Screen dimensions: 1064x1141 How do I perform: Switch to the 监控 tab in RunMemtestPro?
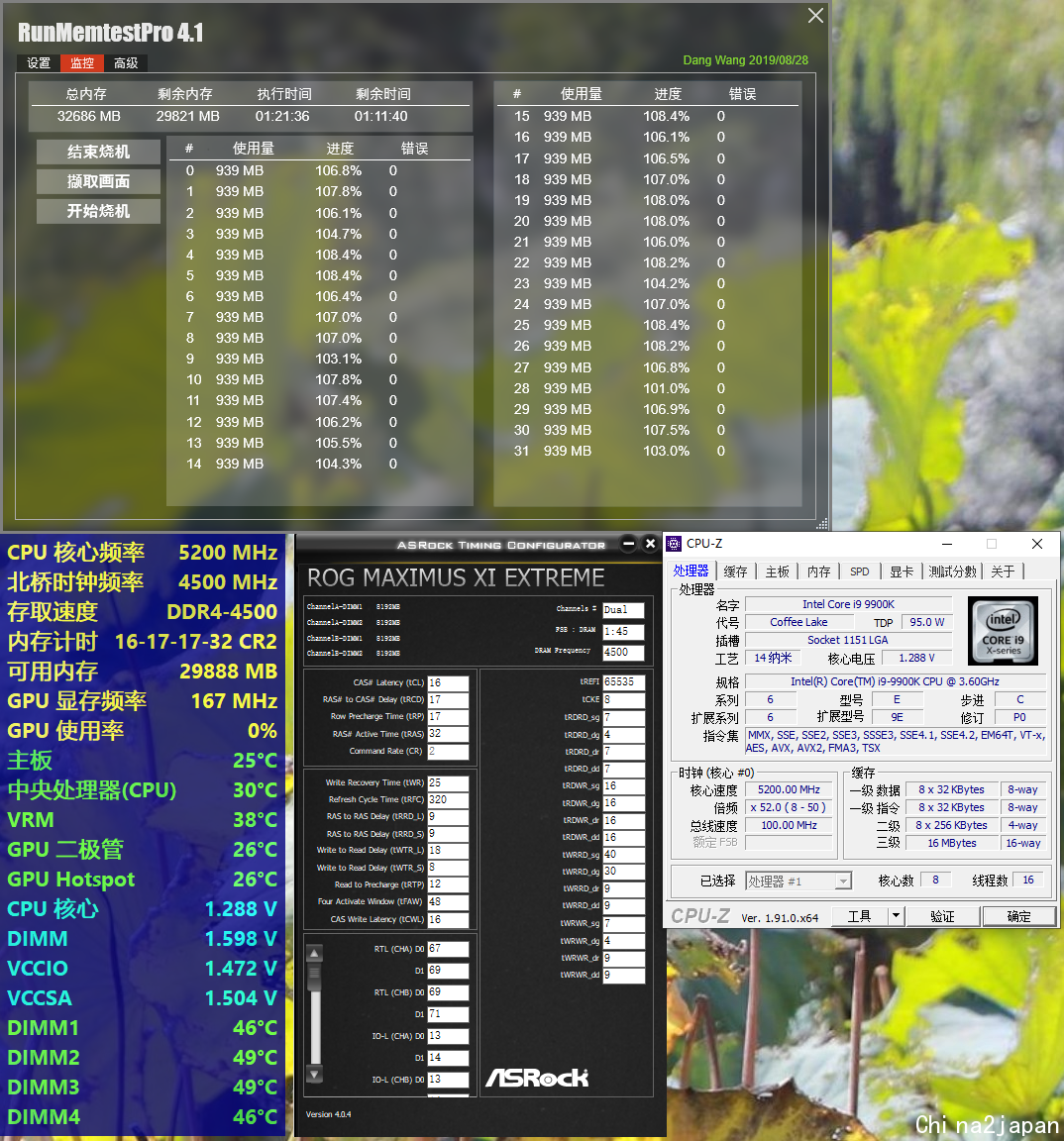coord(82,63)
